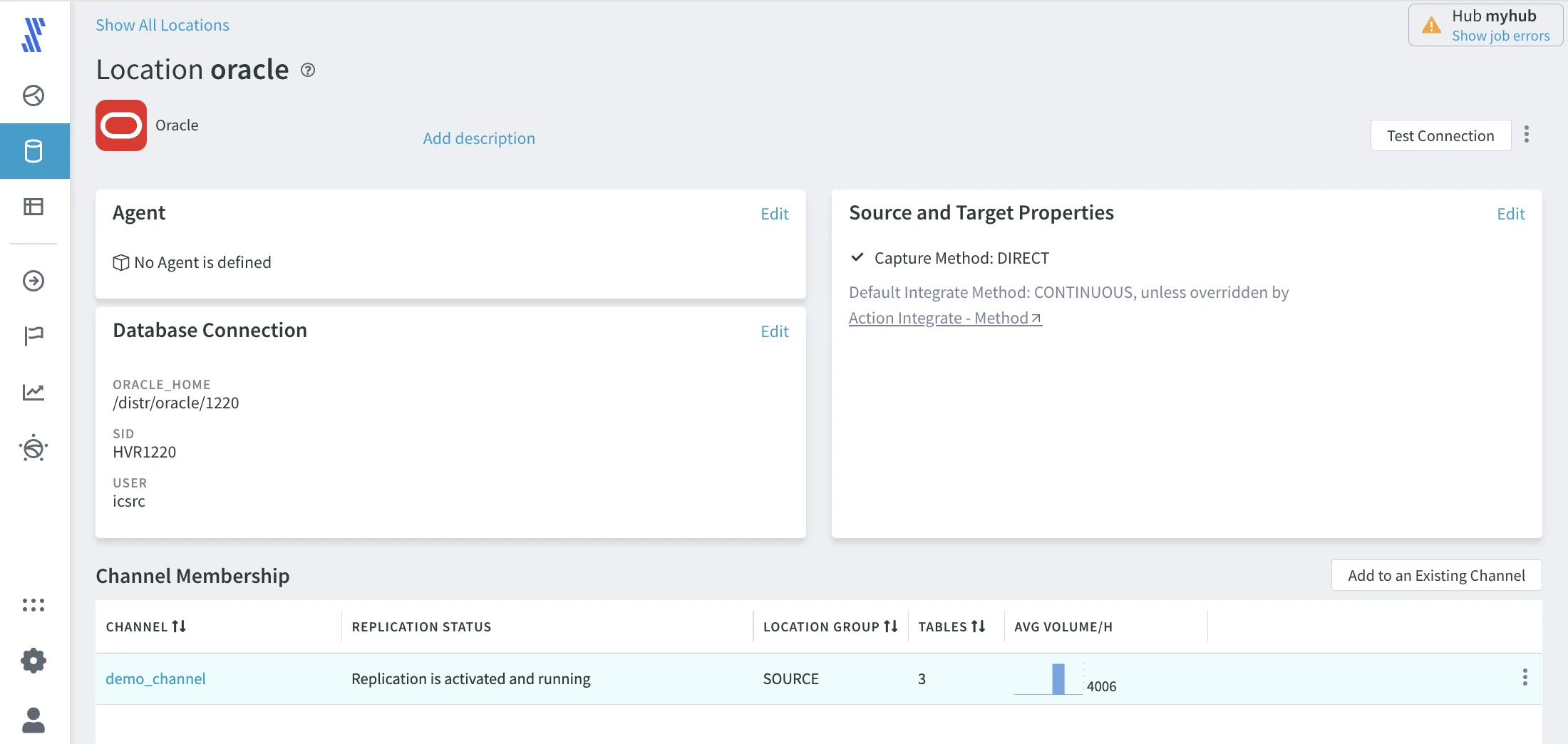The height and width of the screenshot is (744, 1568).
Task: Open the flag icon in sidebar
Action: click(x=33, y=335)
